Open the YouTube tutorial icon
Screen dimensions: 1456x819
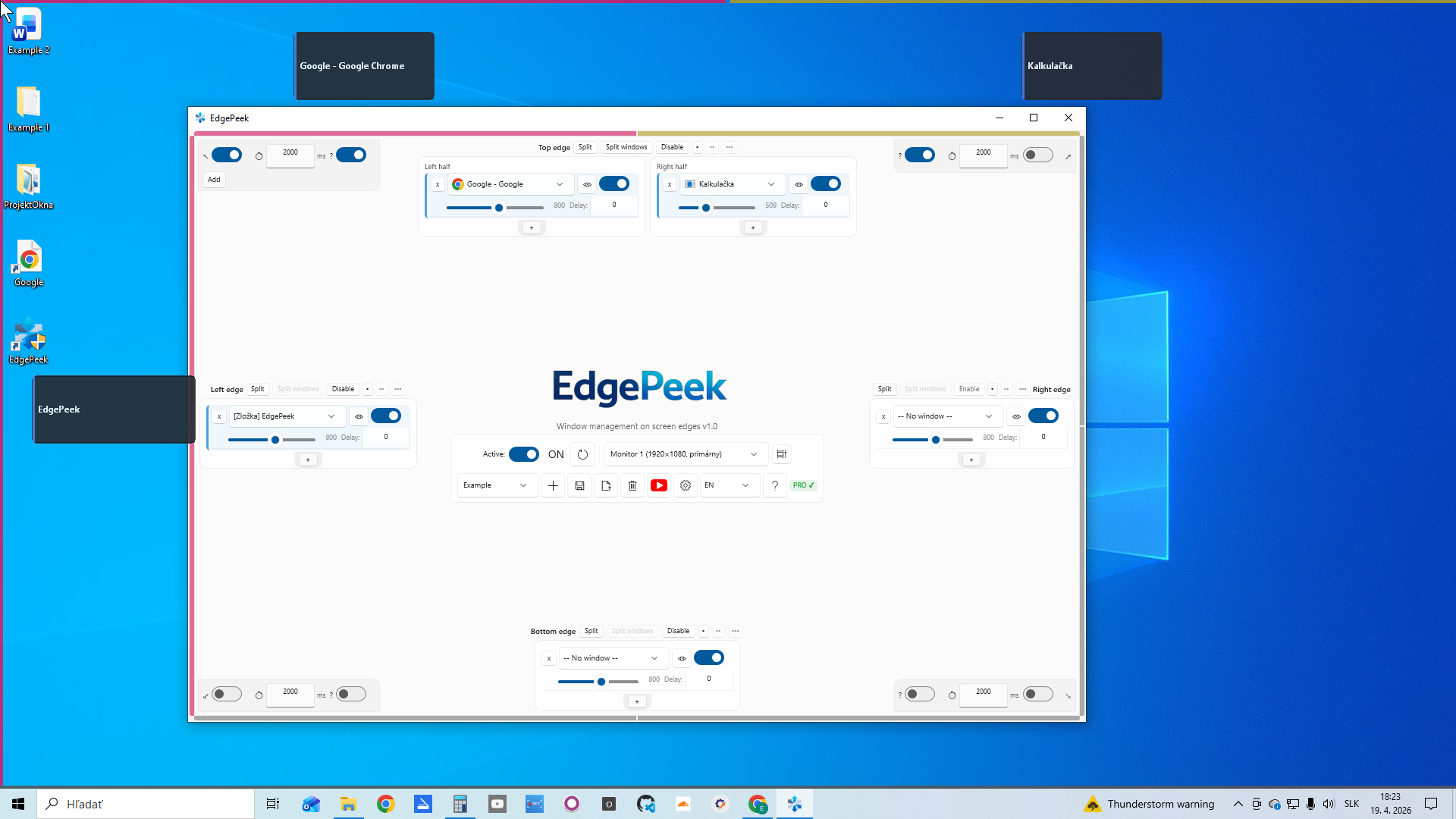pyautogui.click(x=659, y=485)
